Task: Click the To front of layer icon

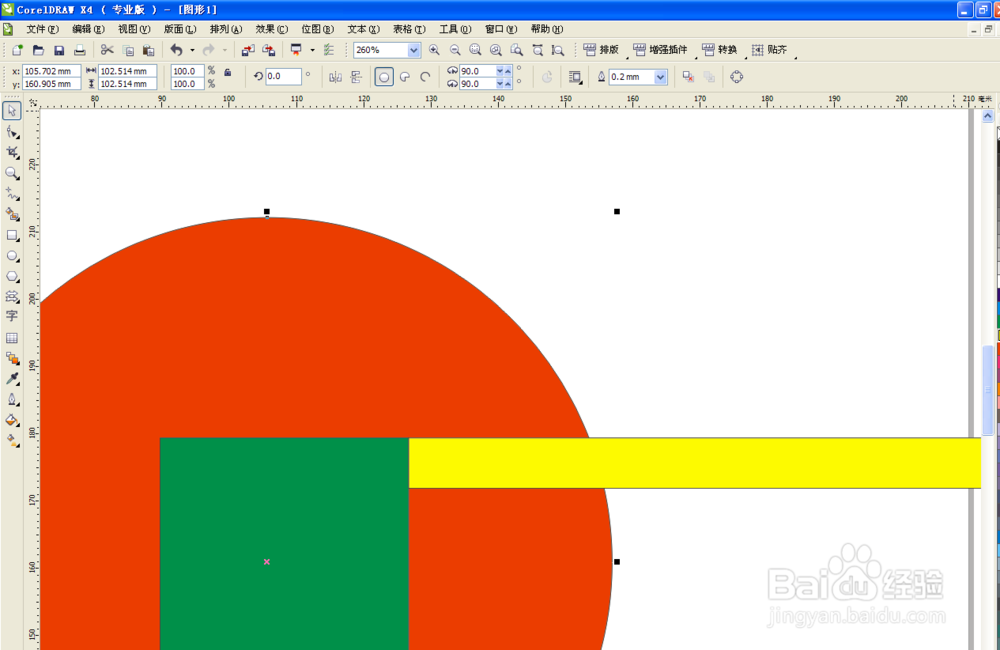Action: tap(688, 77)
